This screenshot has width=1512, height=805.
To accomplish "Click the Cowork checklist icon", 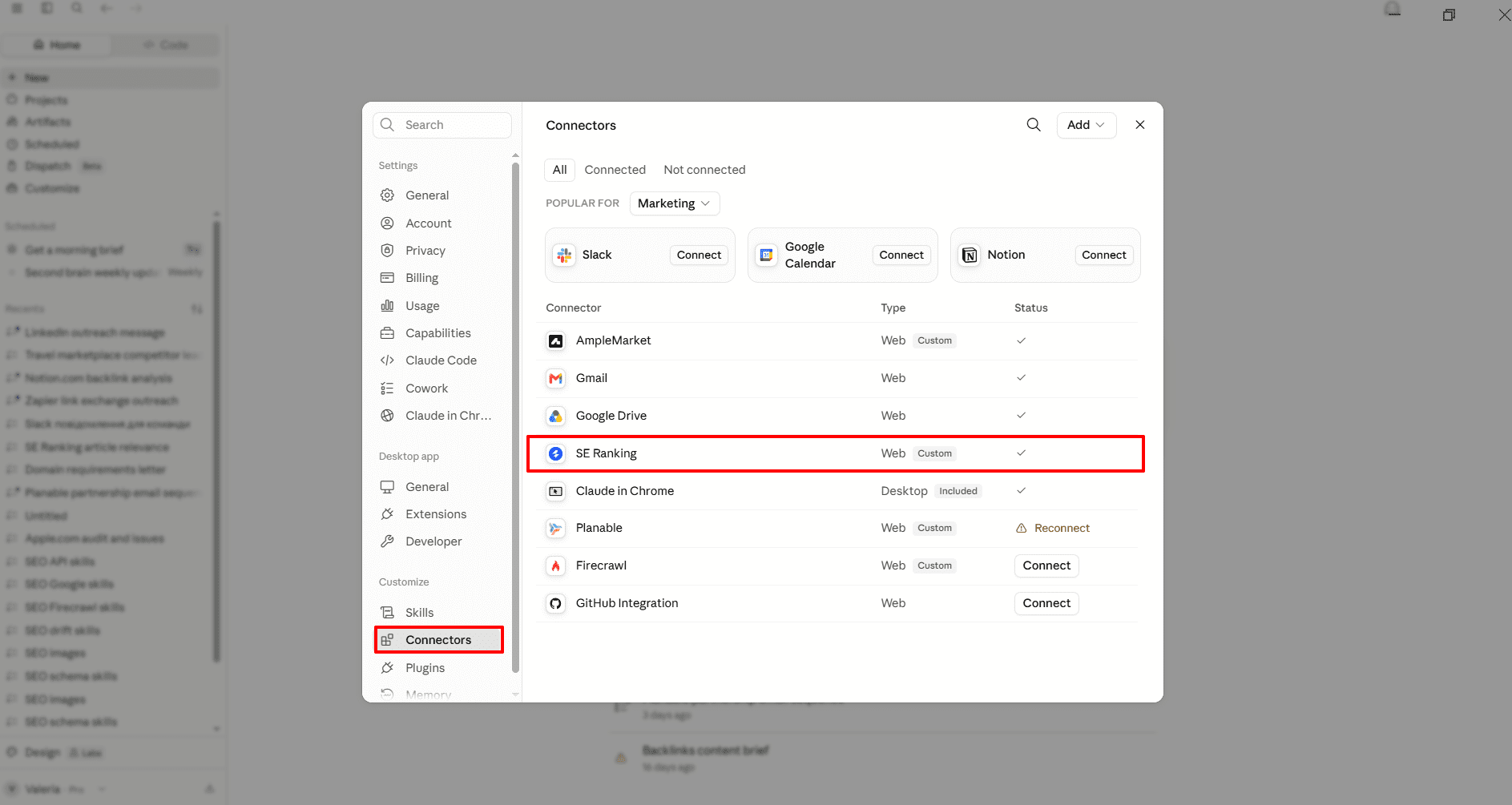I will [x=387, y=388].
